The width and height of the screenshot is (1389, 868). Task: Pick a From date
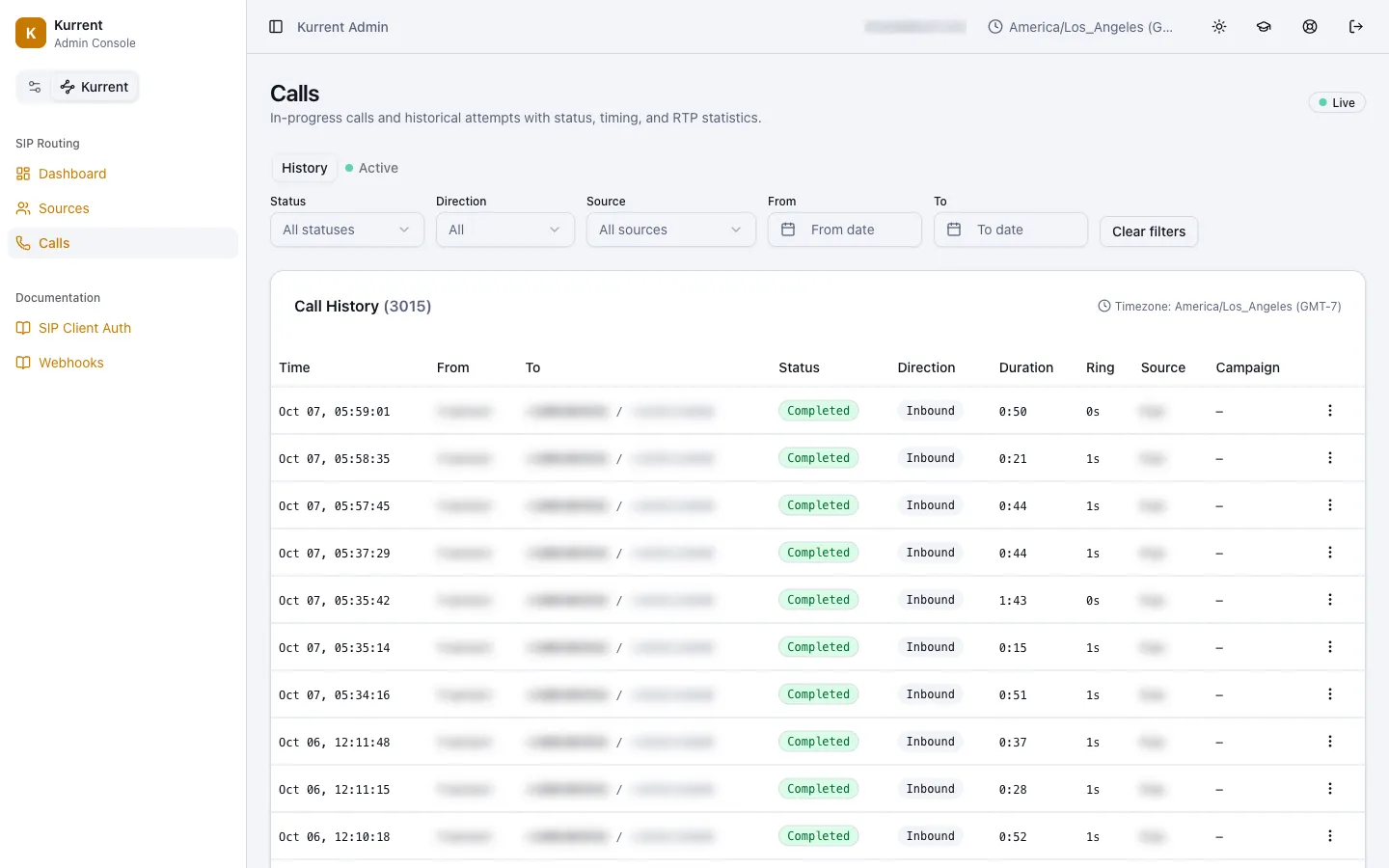click(x=845, y=230)
